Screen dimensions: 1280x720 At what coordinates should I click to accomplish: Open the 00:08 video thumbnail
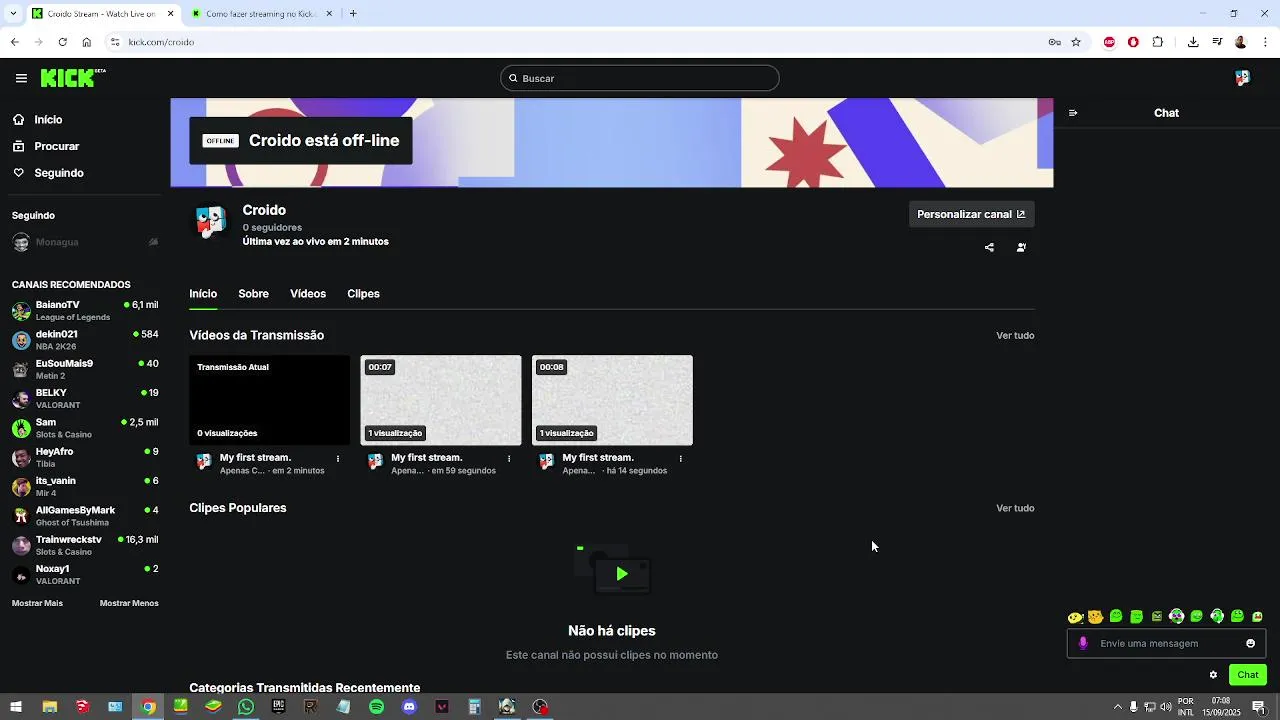612,400
